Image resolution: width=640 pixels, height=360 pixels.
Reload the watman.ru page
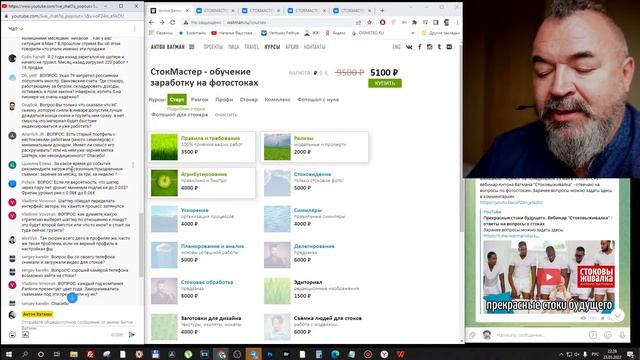tap(173, 22)
